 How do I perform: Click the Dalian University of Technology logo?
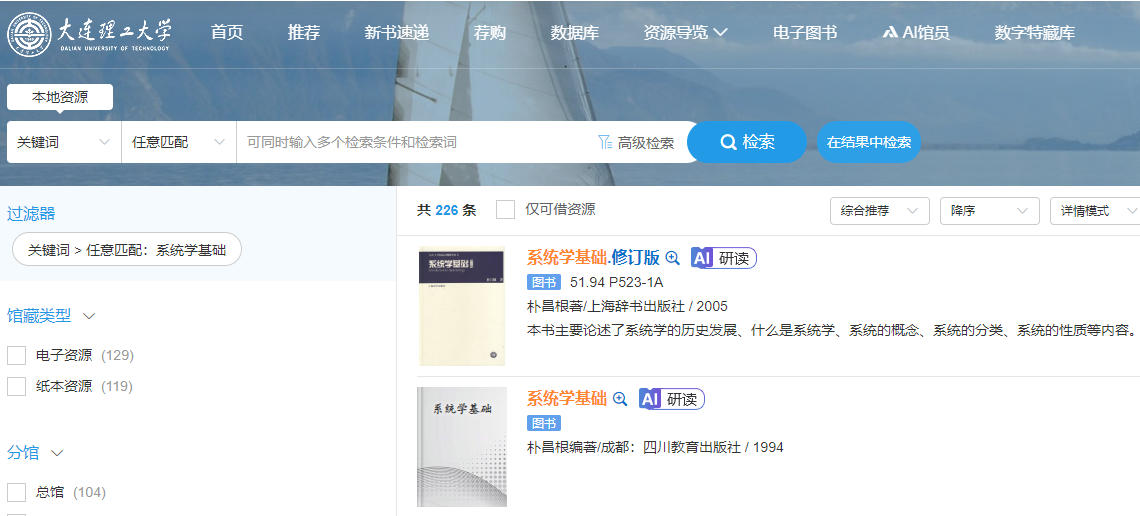coord(90,33)
